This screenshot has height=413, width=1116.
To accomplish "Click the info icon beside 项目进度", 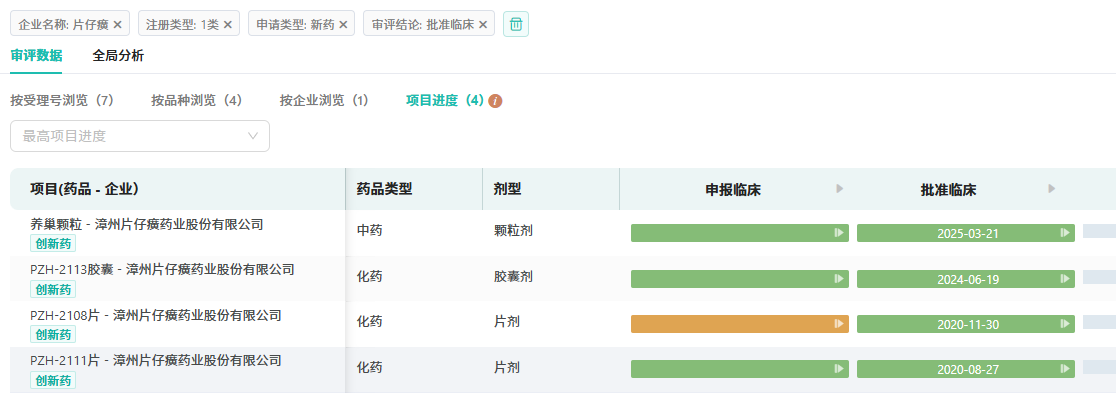I will pos(495,101).
